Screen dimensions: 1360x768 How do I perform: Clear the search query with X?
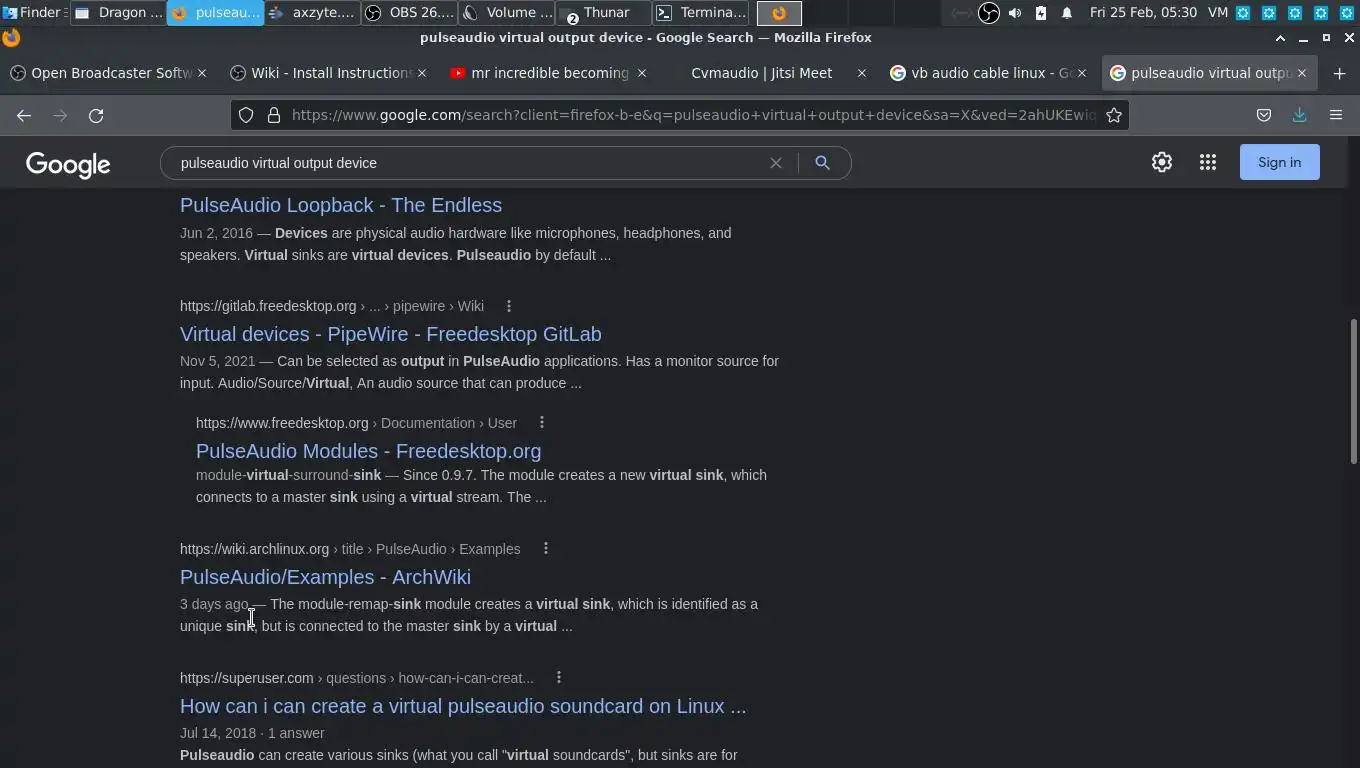(776, 163)
